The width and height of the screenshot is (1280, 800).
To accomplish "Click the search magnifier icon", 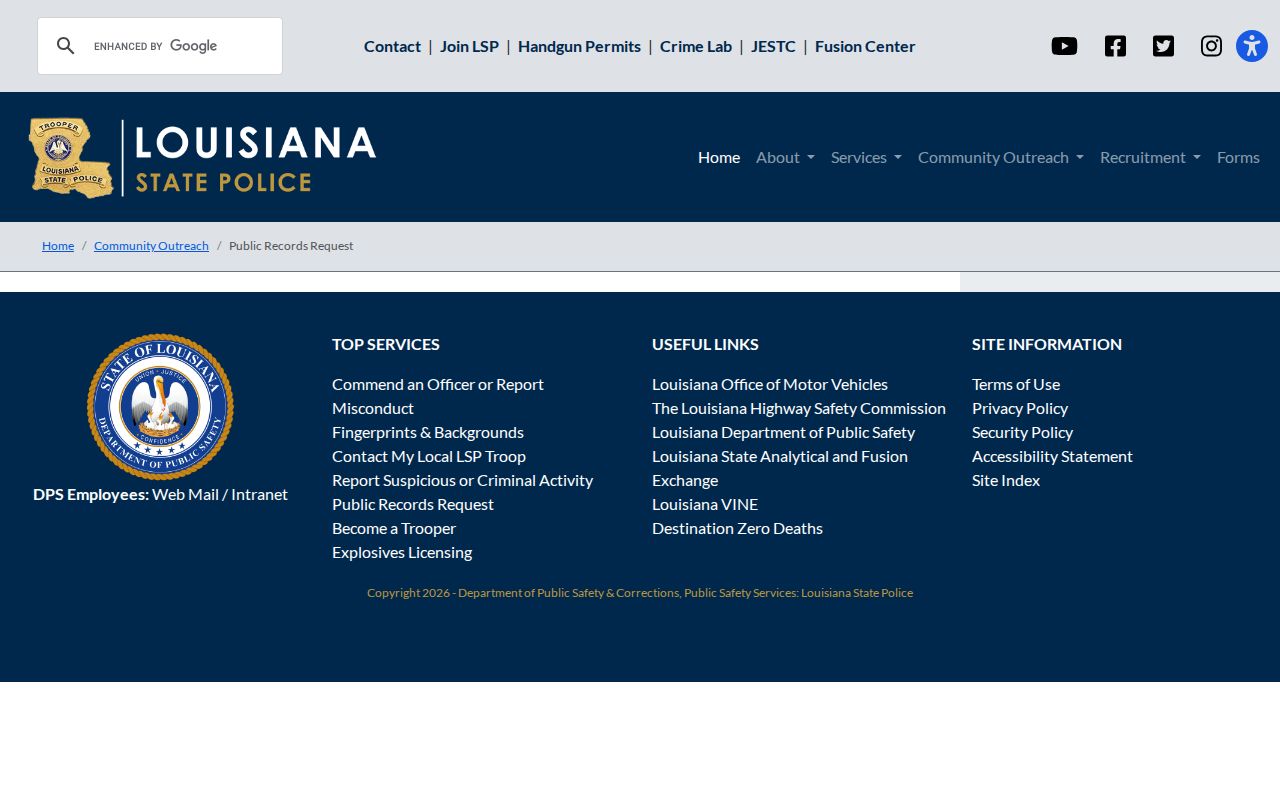I will point(66,46).
